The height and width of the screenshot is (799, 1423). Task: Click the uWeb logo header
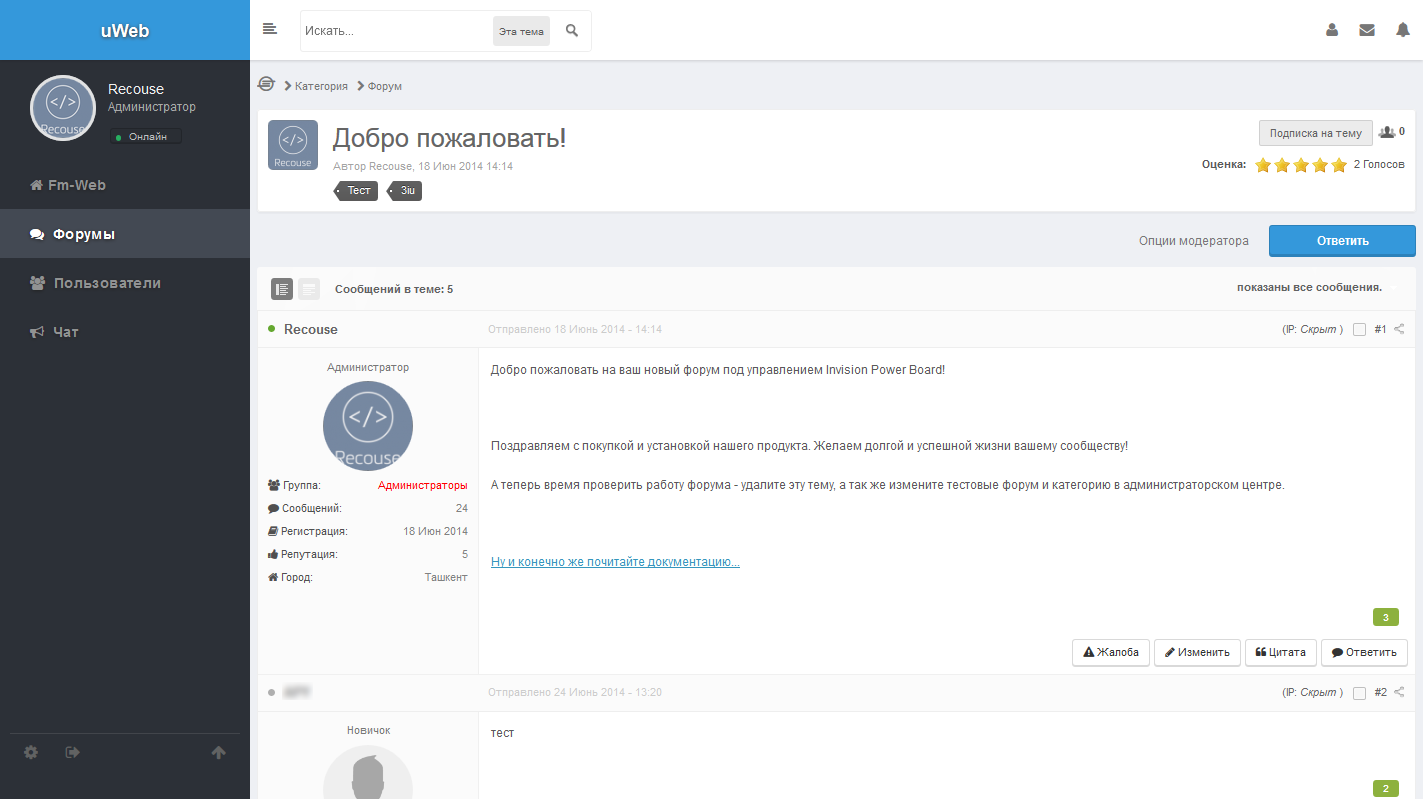tap(125, 30)
